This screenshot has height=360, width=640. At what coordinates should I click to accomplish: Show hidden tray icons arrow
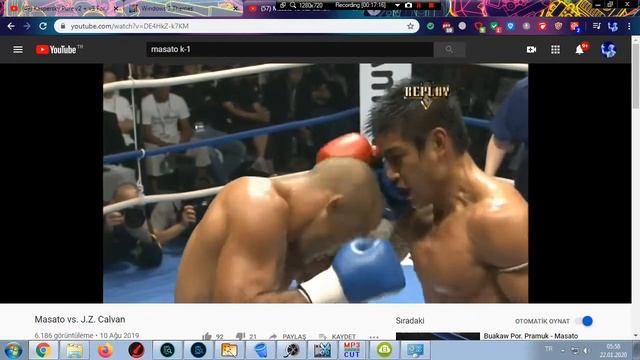pyautogui.click(x=562, y=351)
